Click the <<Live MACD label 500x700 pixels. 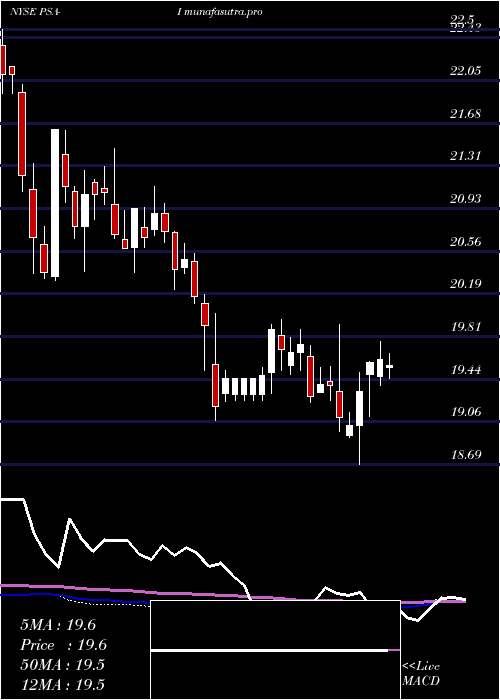pos(421,673)
